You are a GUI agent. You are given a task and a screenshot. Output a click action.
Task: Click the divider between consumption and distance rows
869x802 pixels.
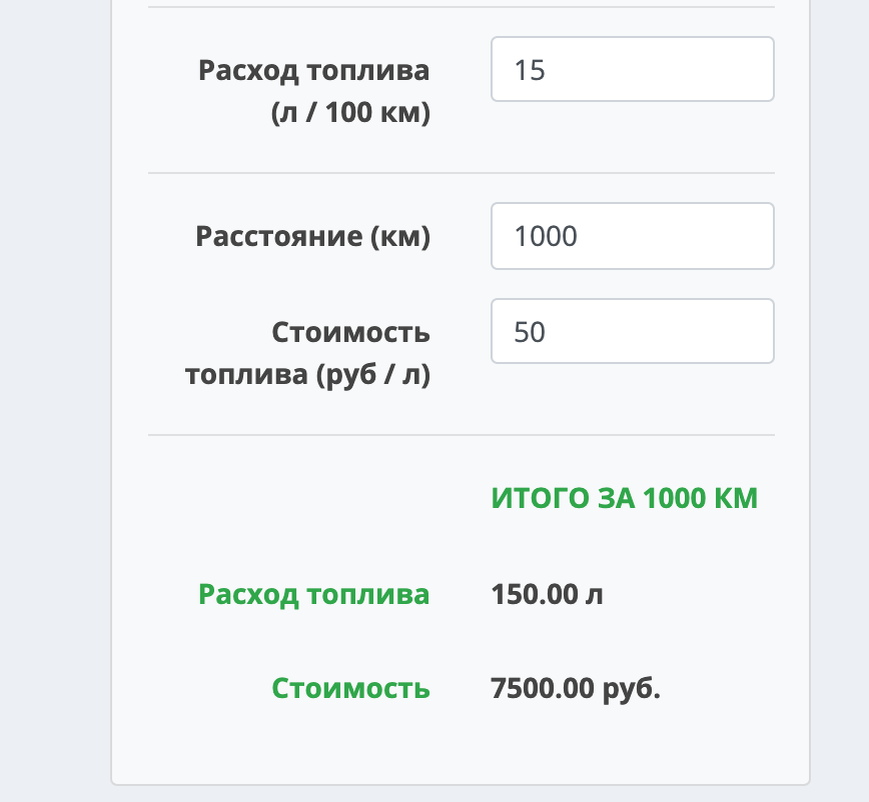click(461, 173)
